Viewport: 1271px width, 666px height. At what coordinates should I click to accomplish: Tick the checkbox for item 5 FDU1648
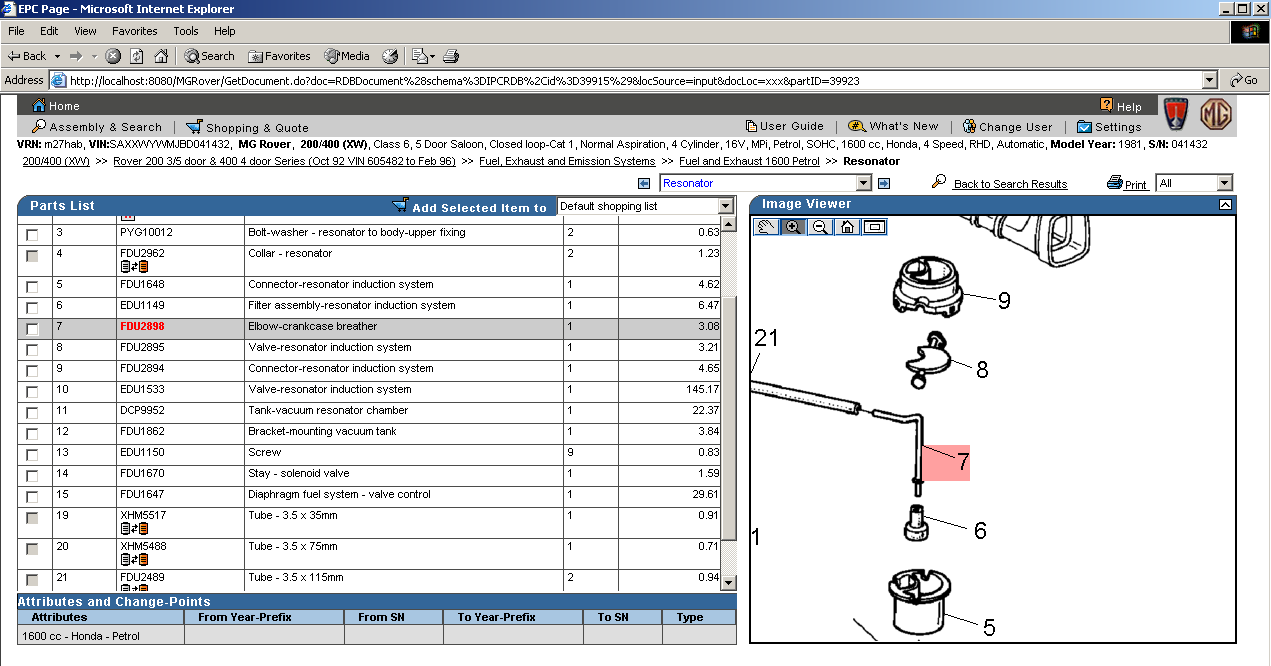click(x=32, y=286)
